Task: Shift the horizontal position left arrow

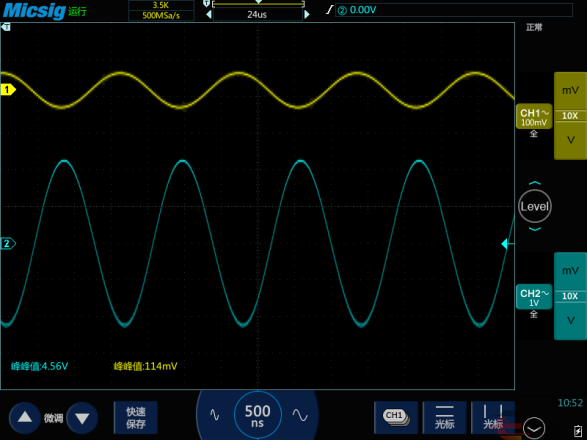Action: click(209, 15)
